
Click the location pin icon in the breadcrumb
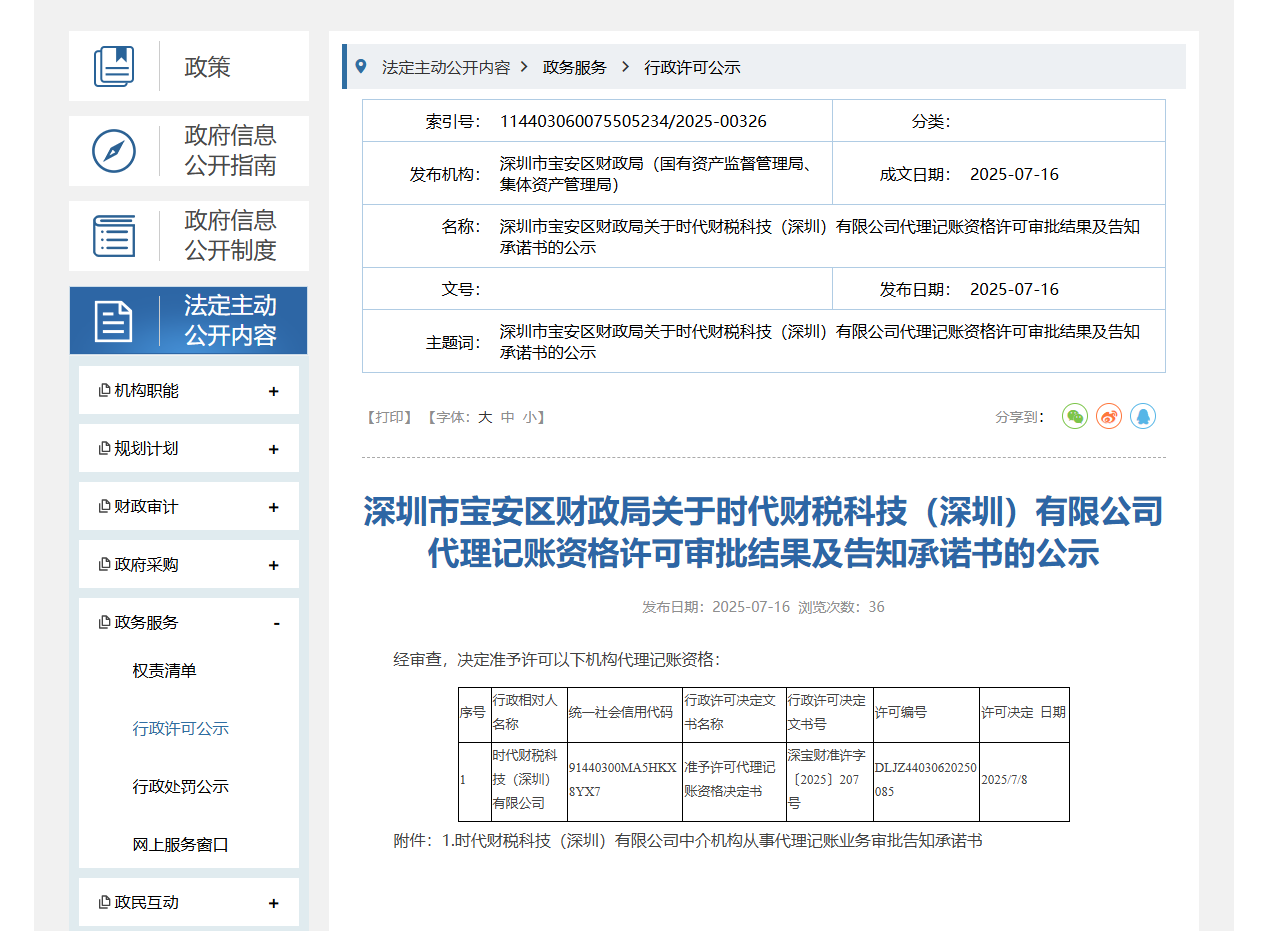click(x=363, y=66)
